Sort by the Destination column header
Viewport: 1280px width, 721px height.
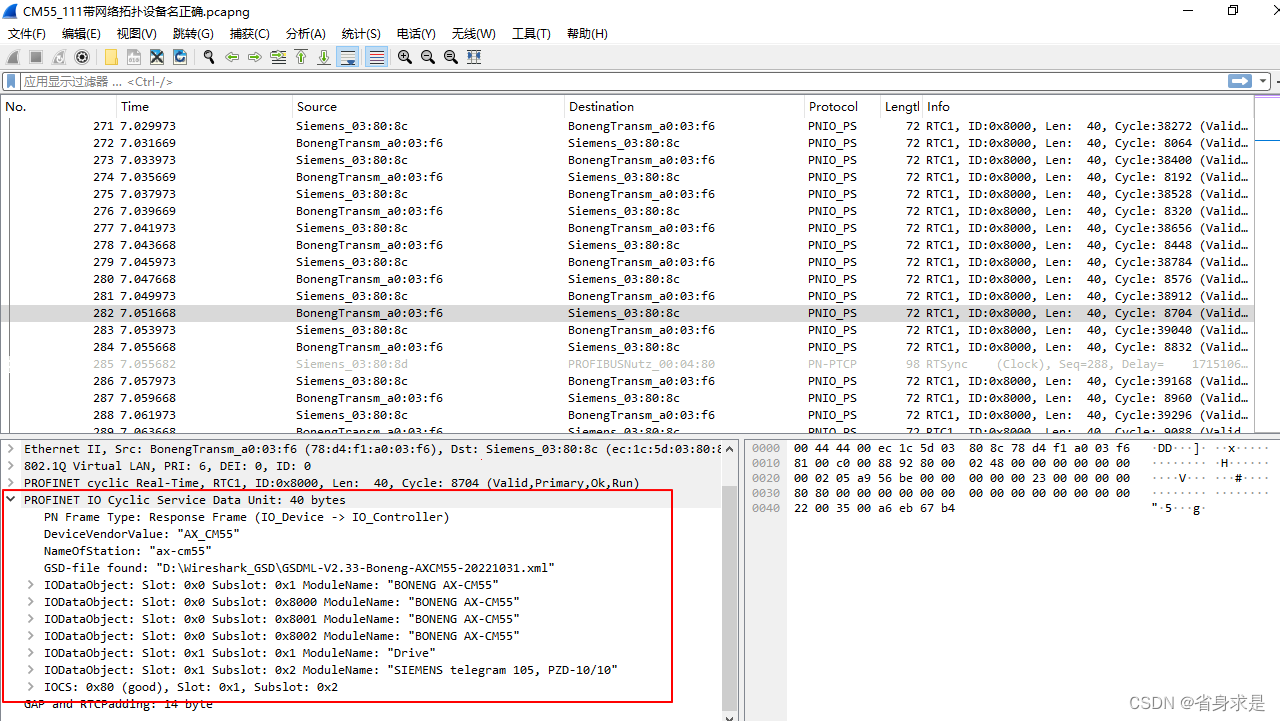click(685, 107)
